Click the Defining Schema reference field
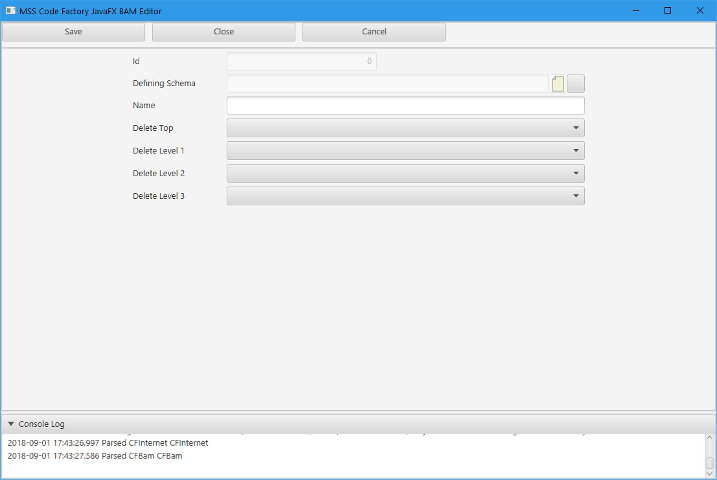717x480 pixels. pos(388,84)
